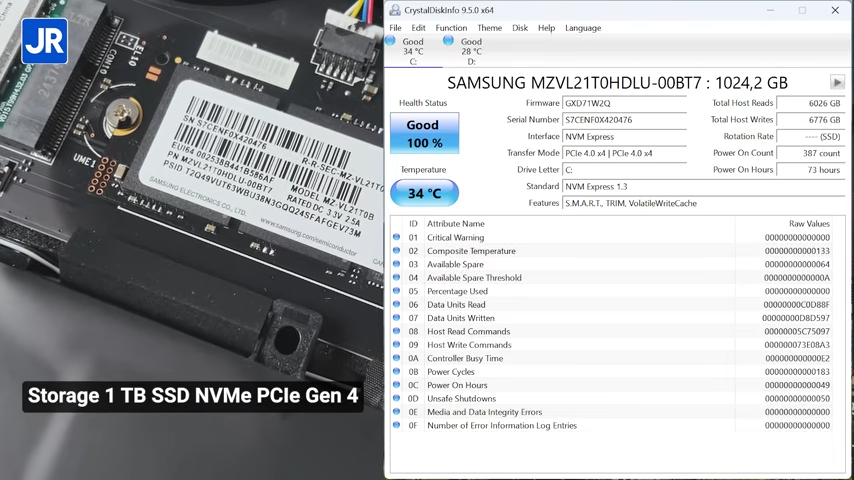Select the Unsafe Shutdowns attribute name
Image resolution: width=854 pixels, height=480 pixels.
point(461,399)
